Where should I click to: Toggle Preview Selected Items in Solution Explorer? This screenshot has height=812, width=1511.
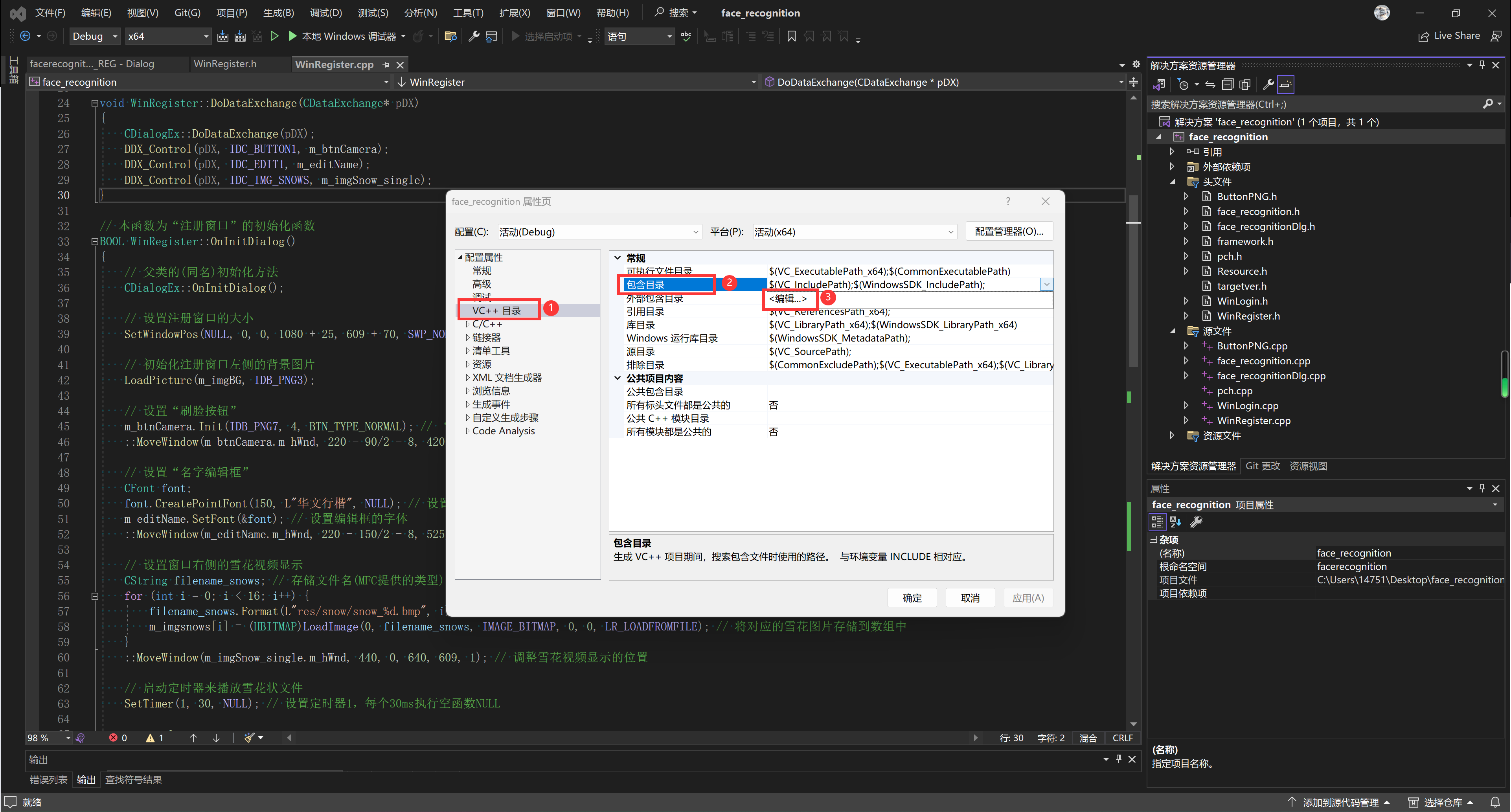point(1286,85)
